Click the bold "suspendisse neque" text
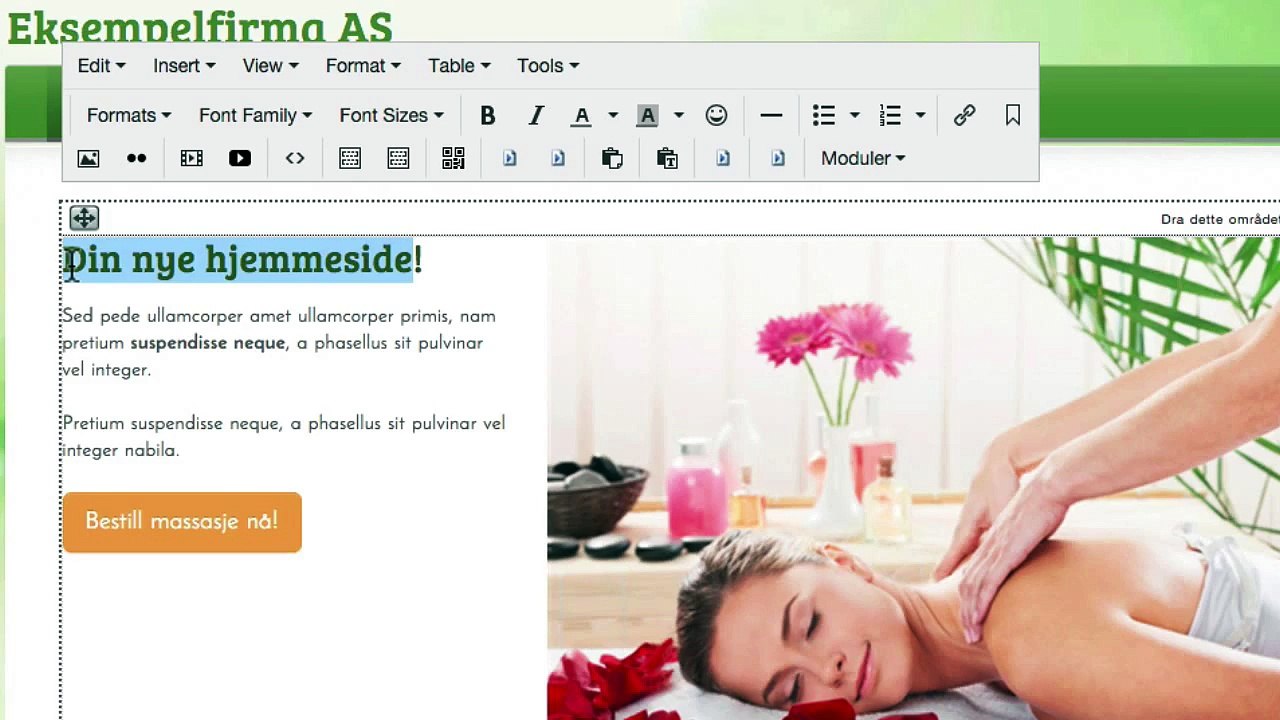The width and height of the screenshot is (1280, 720). click(x=208, y=343)
